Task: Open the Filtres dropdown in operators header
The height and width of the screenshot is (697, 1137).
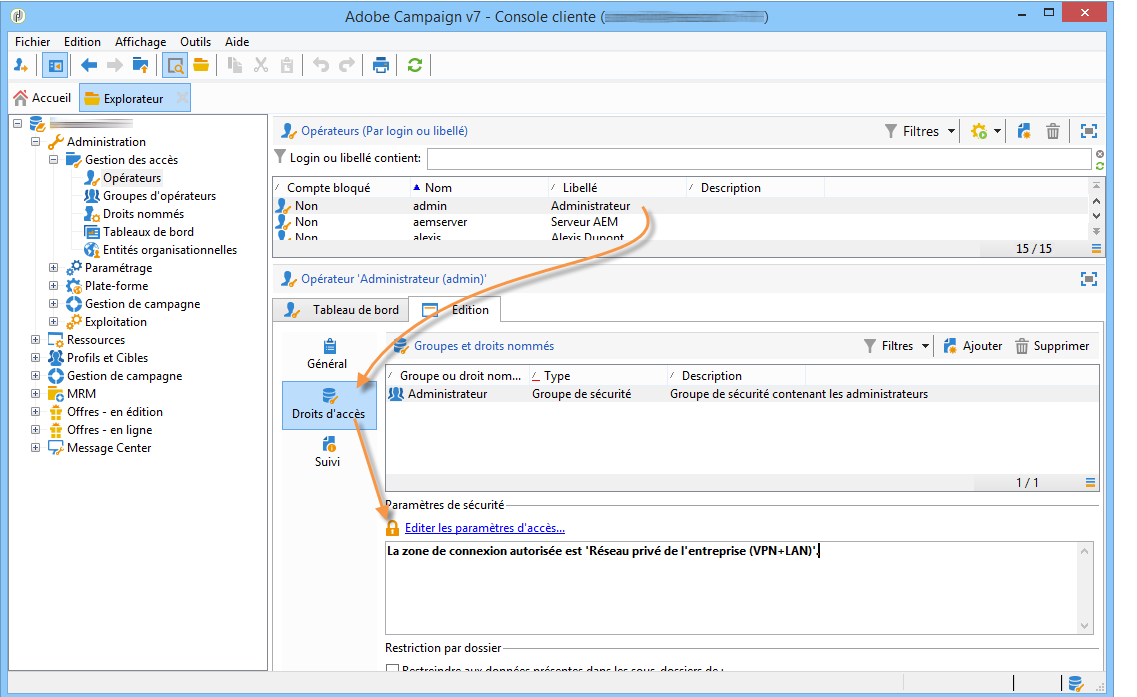Action: 920,131
